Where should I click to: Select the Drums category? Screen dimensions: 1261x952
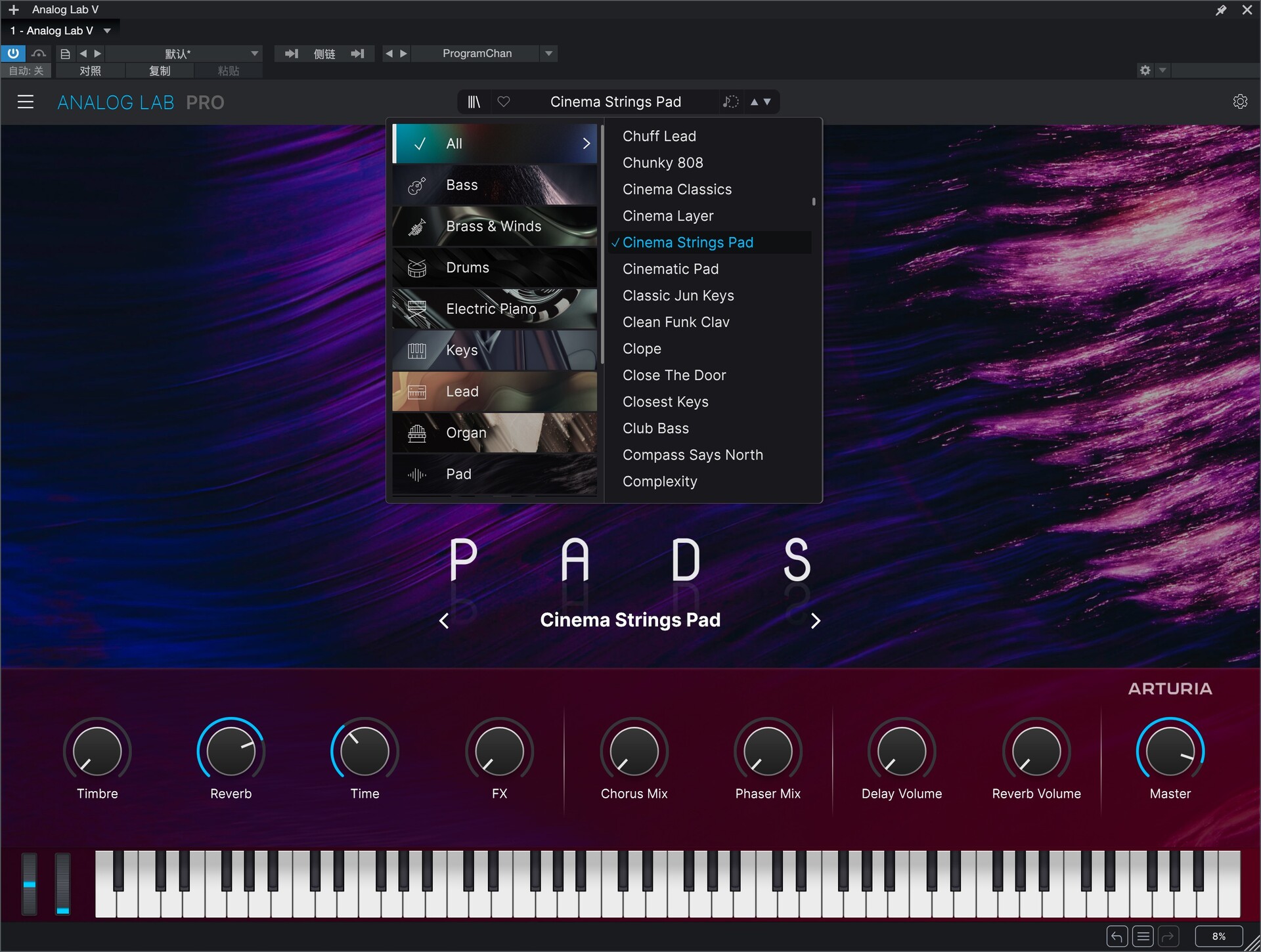tap(495, 268)
